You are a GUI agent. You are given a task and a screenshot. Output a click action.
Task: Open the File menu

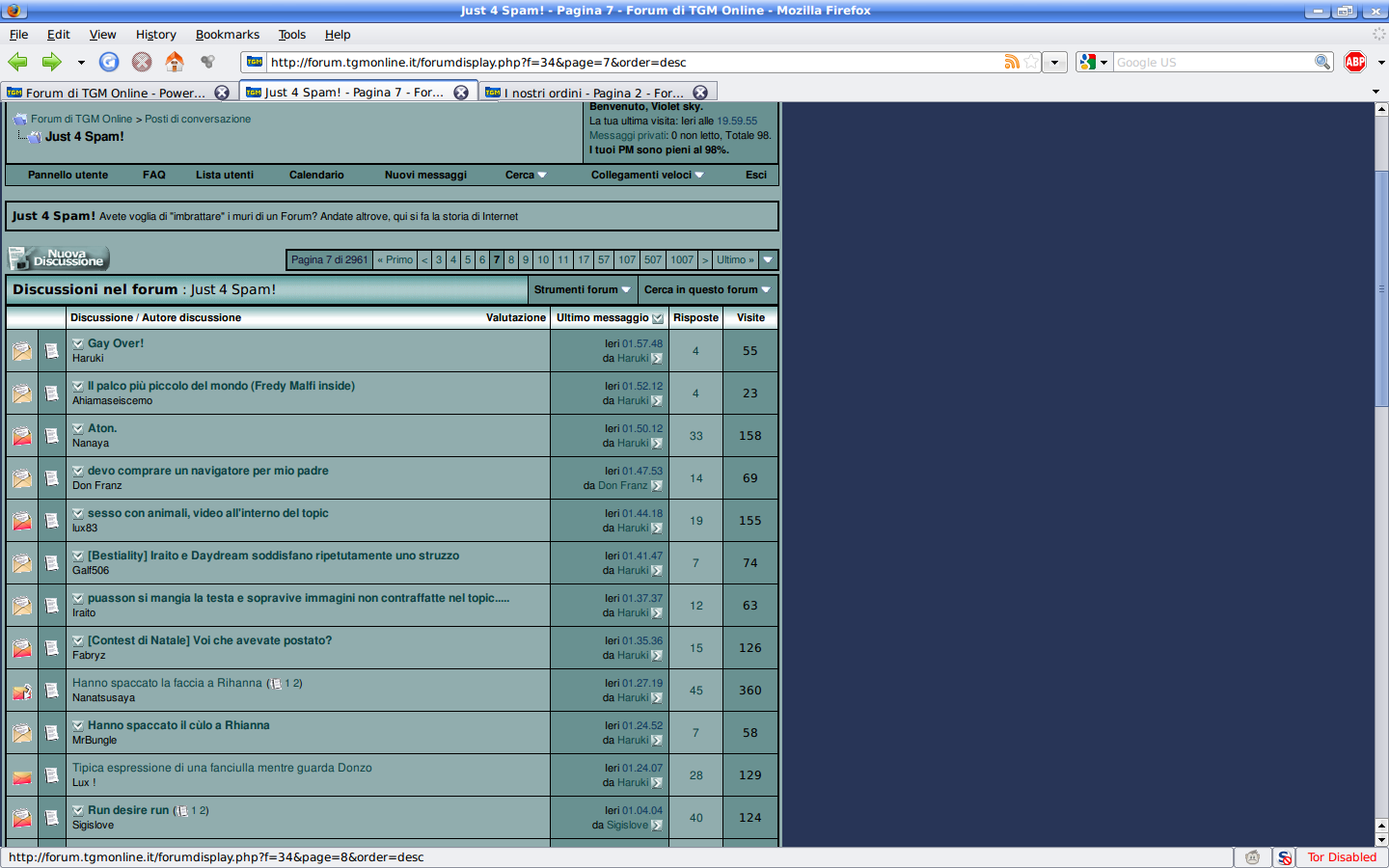(x=18, y=34)
